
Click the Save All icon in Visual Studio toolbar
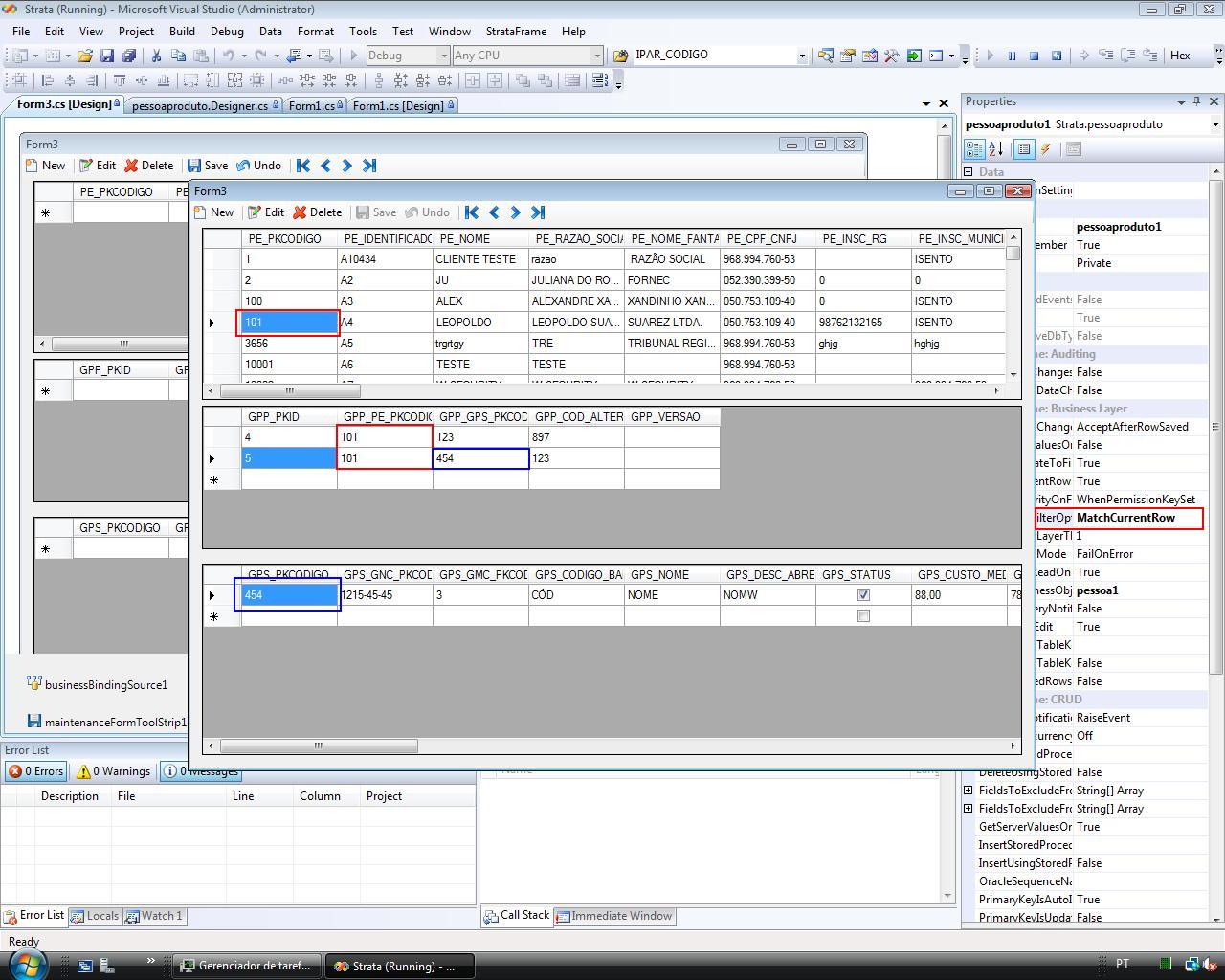click(x=128, y=56)
